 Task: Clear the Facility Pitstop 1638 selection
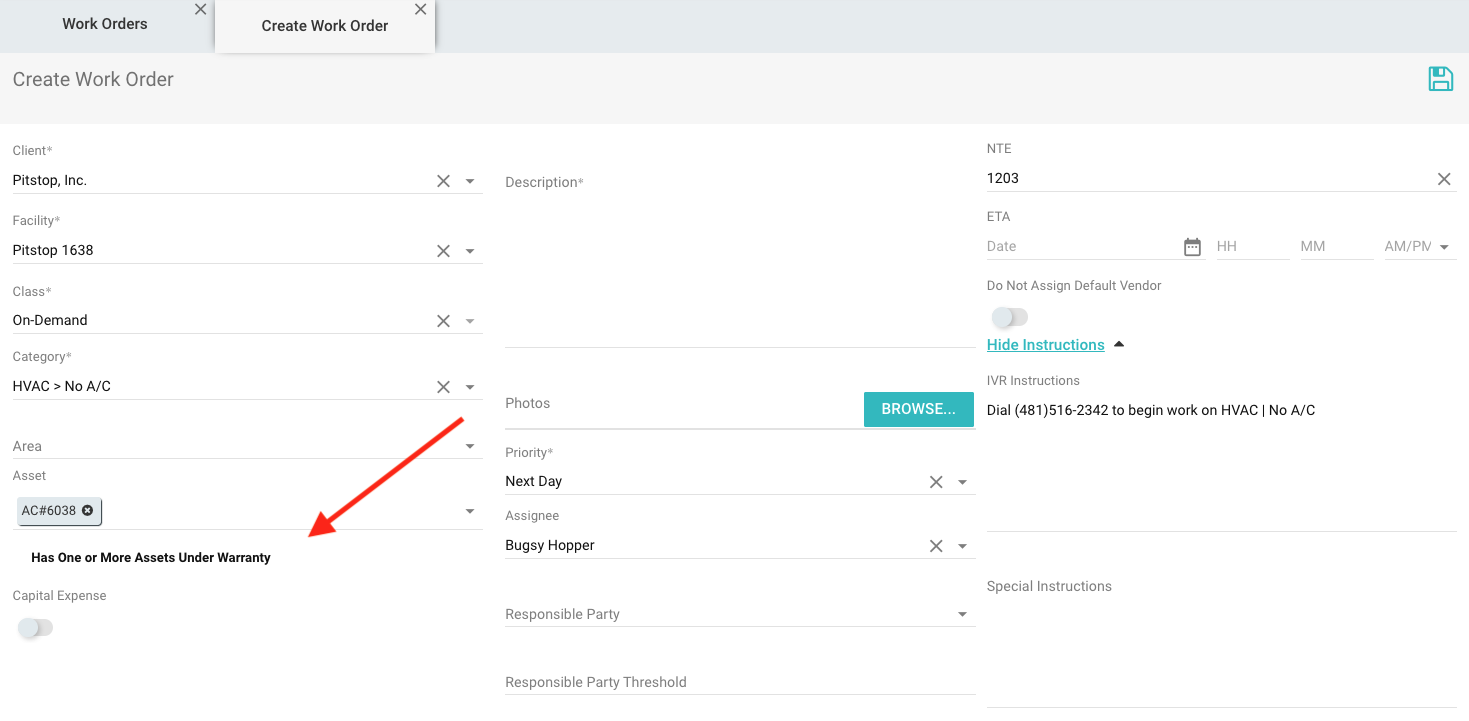coord(443,251)
